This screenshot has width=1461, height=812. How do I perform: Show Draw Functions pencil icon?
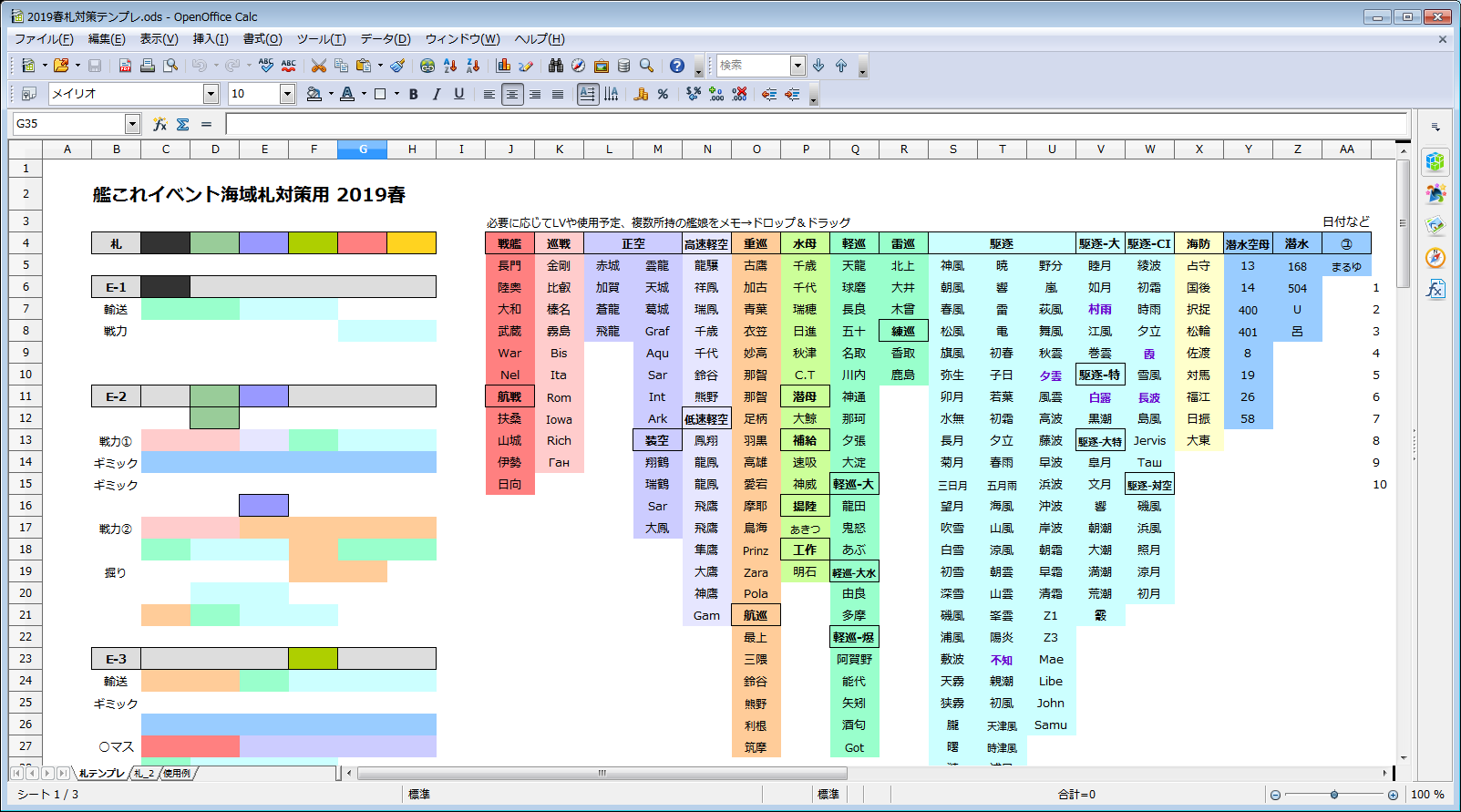pyautogui.click(x=526, y=66)
